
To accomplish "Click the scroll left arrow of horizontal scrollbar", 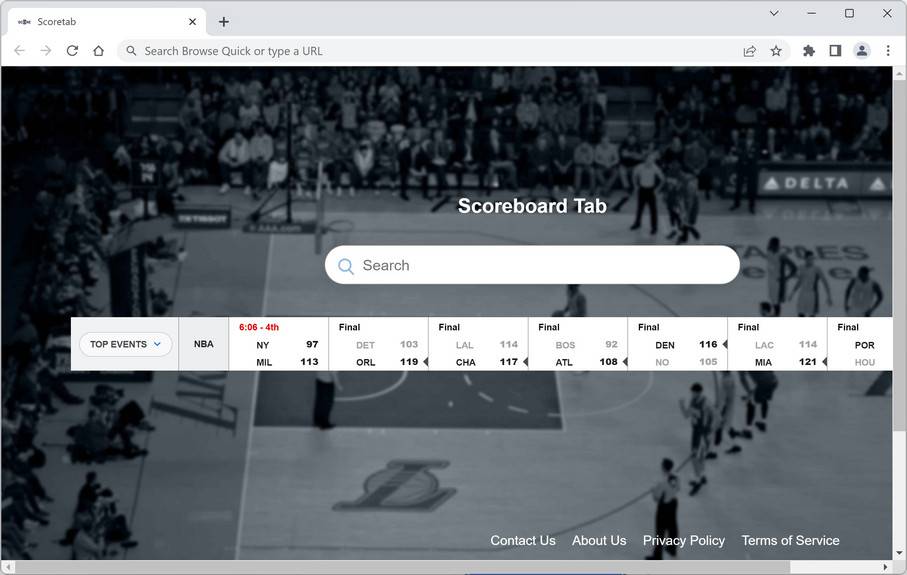I will pos(8,567).
